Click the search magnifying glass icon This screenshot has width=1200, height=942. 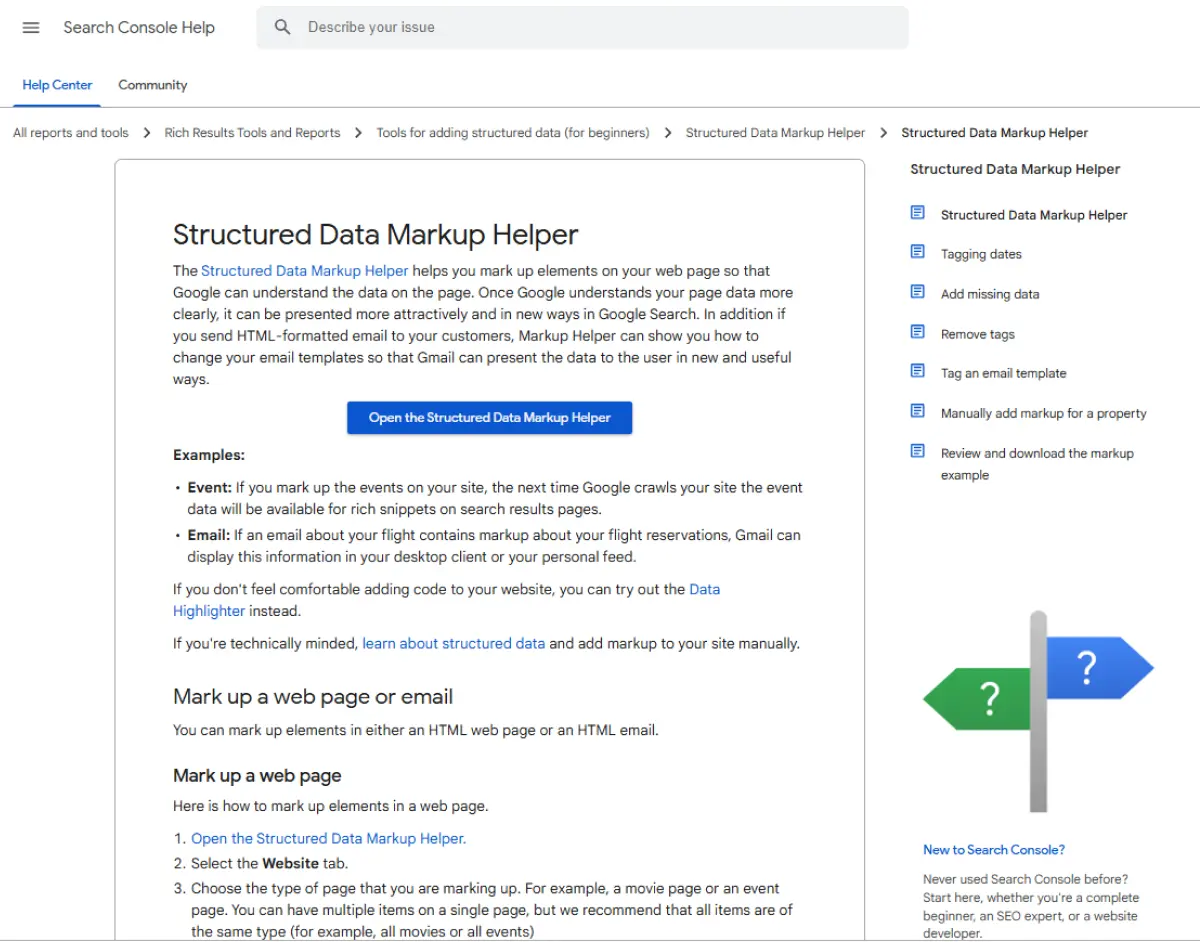282,27
